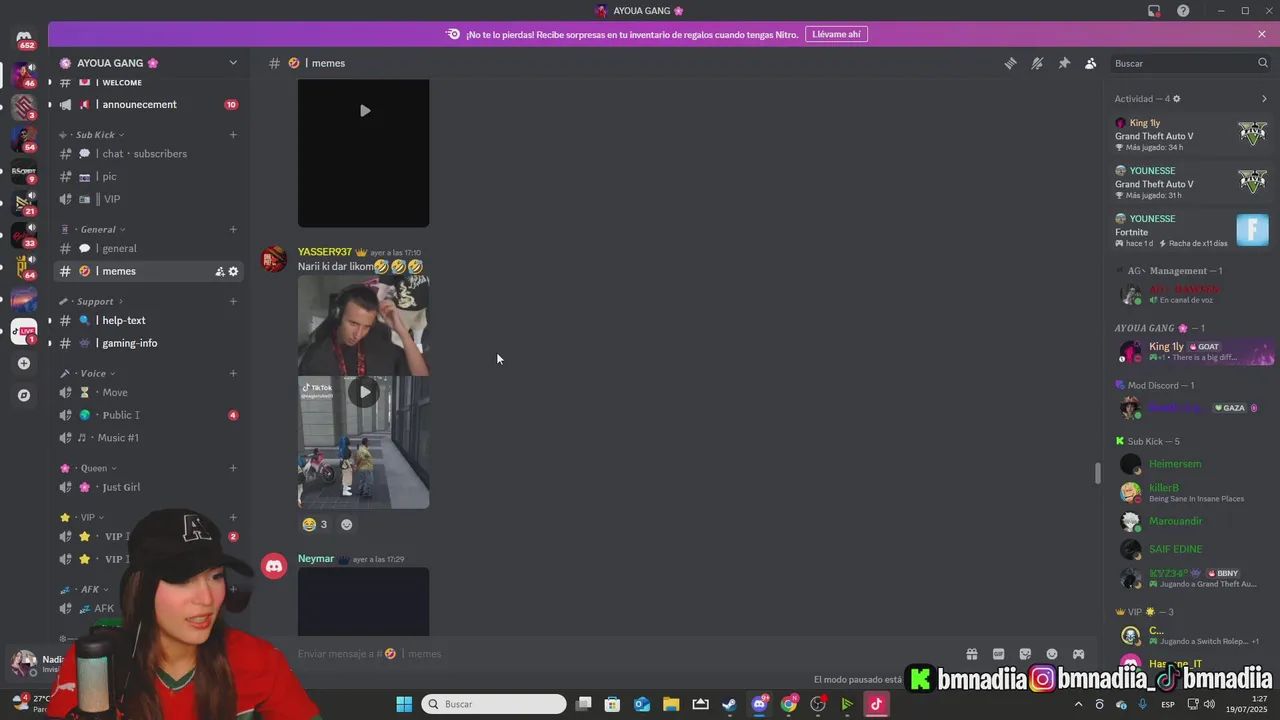Screen dimensions: 1280x720
Task: Open Neymar's username profile
Action: (316, 559)
